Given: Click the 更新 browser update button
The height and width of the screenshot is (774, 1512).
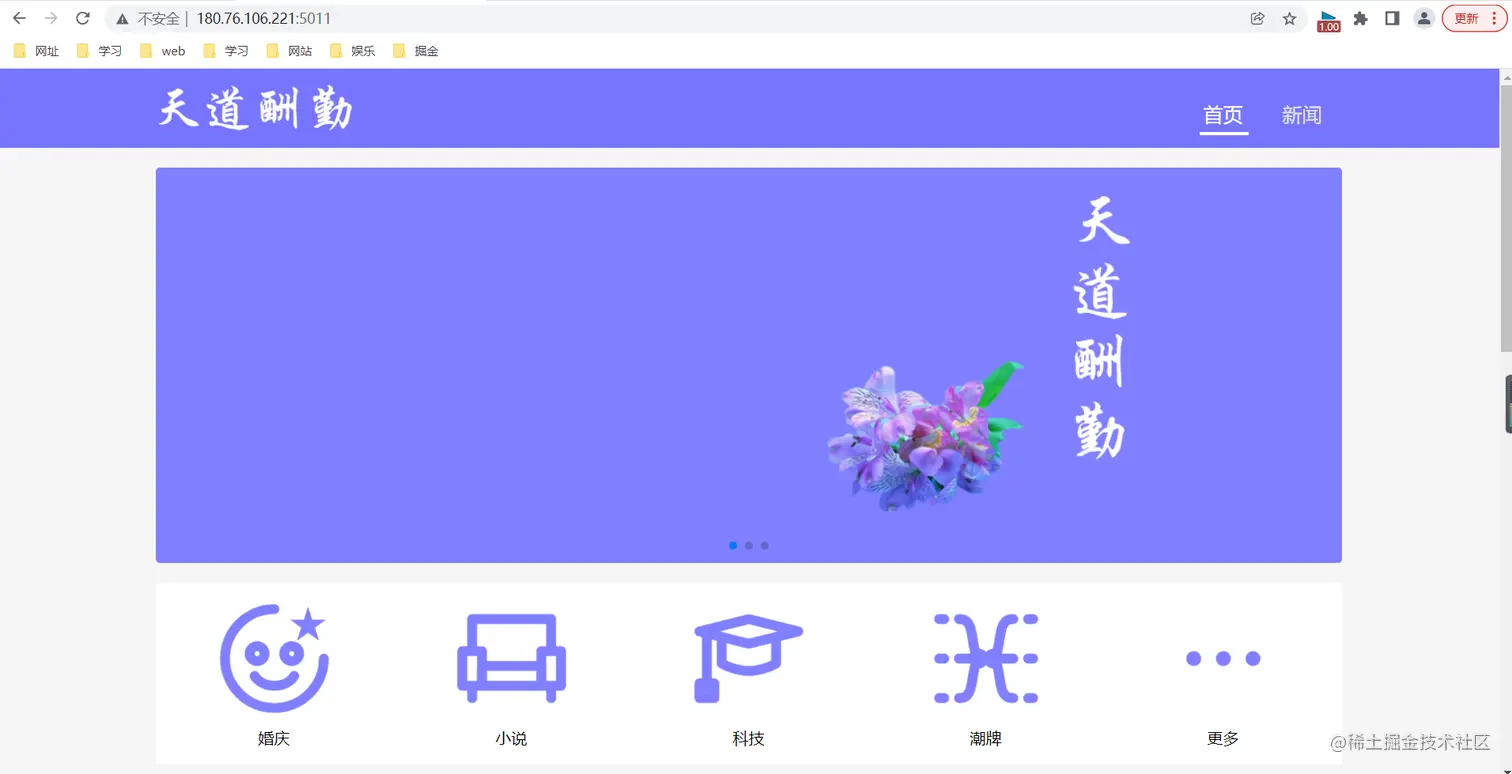Looking at the screenshot, I should coord(1466,18).
